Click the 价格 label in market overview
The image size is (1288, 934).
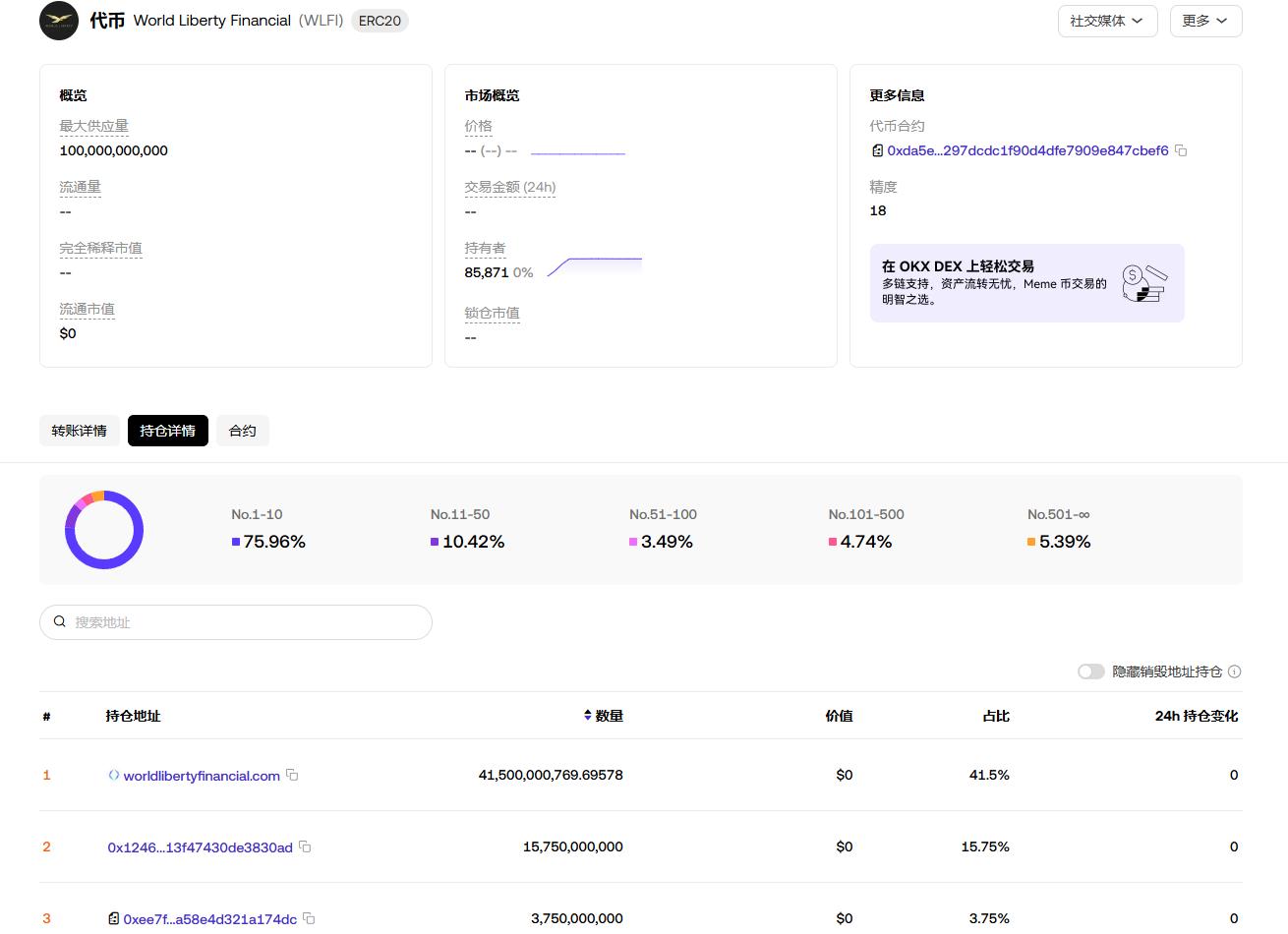pyautogui.click(x=479, y=126)
